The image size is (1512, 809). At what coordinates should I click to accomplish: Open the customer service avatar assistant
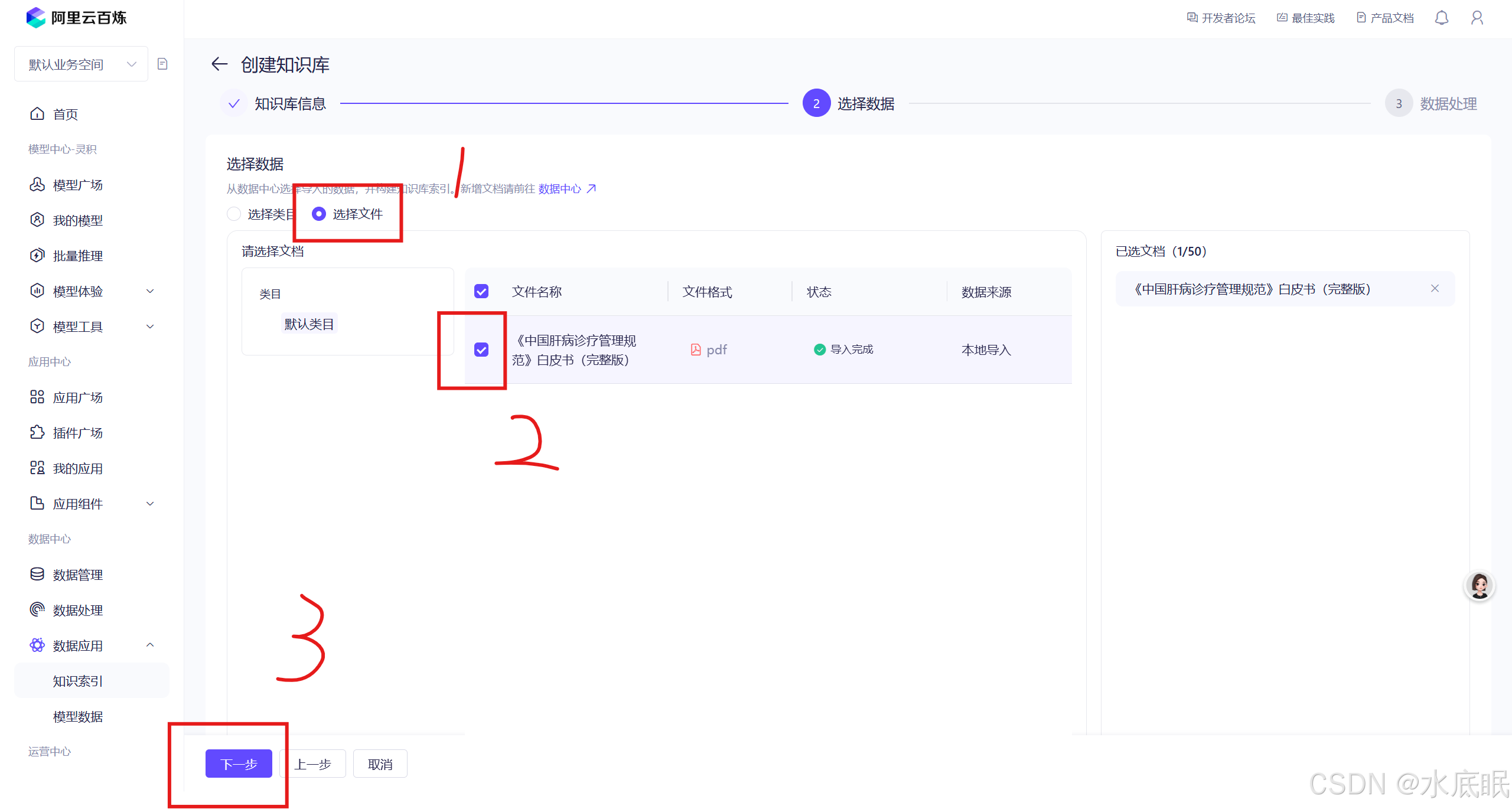[x=1479, y=586]
